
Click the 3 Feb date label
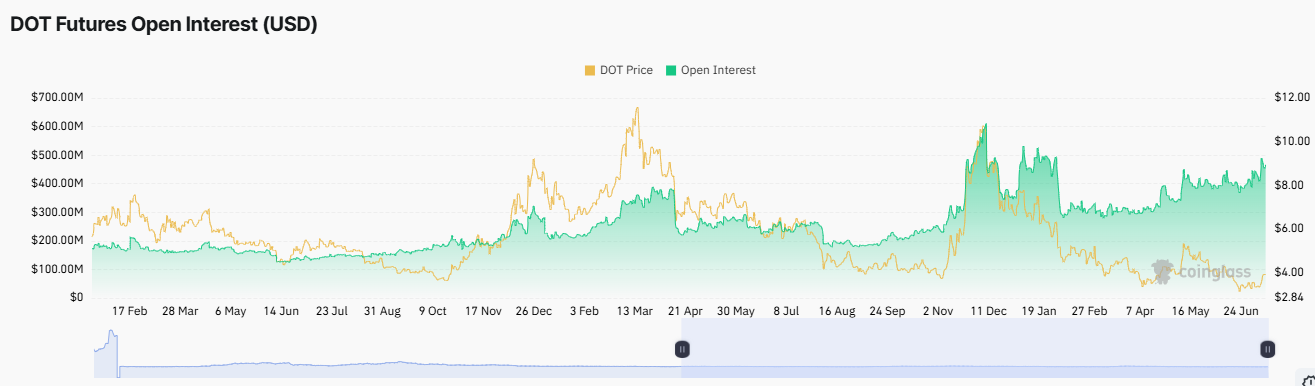click(x=584, y=312)
